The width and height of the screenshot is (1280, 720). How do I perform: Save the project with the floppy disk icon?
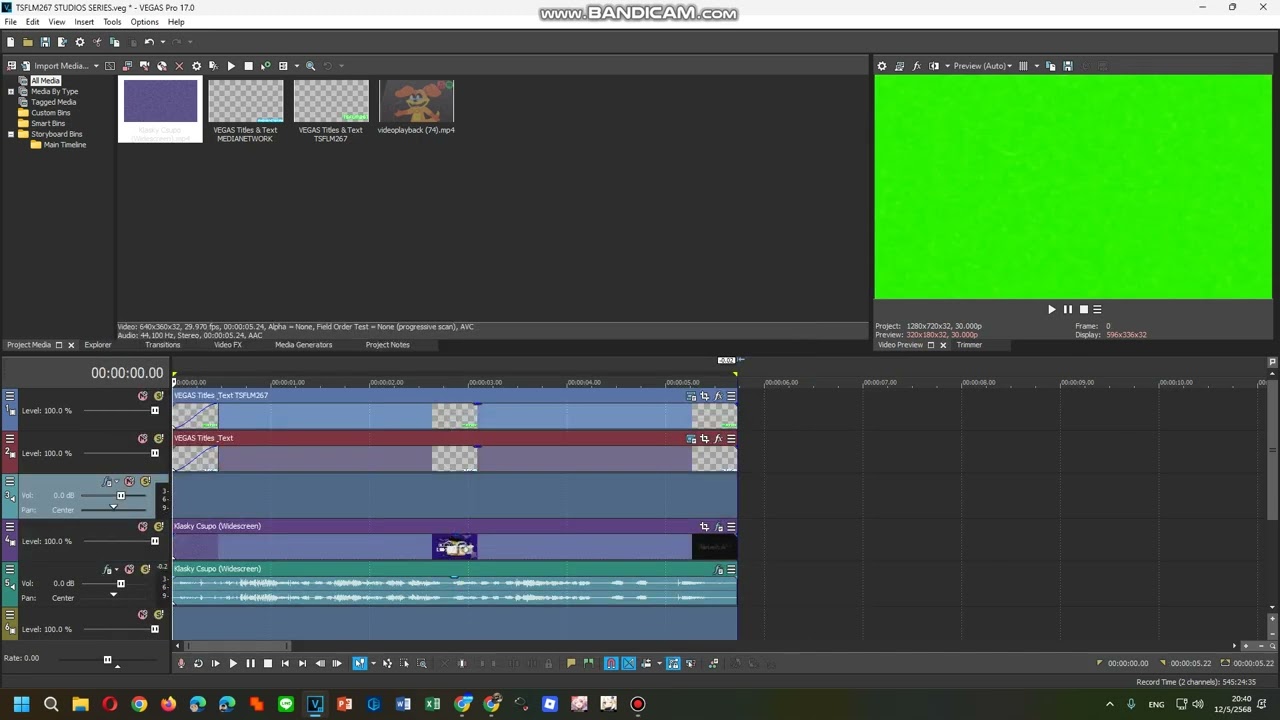(x=45, y=42)
